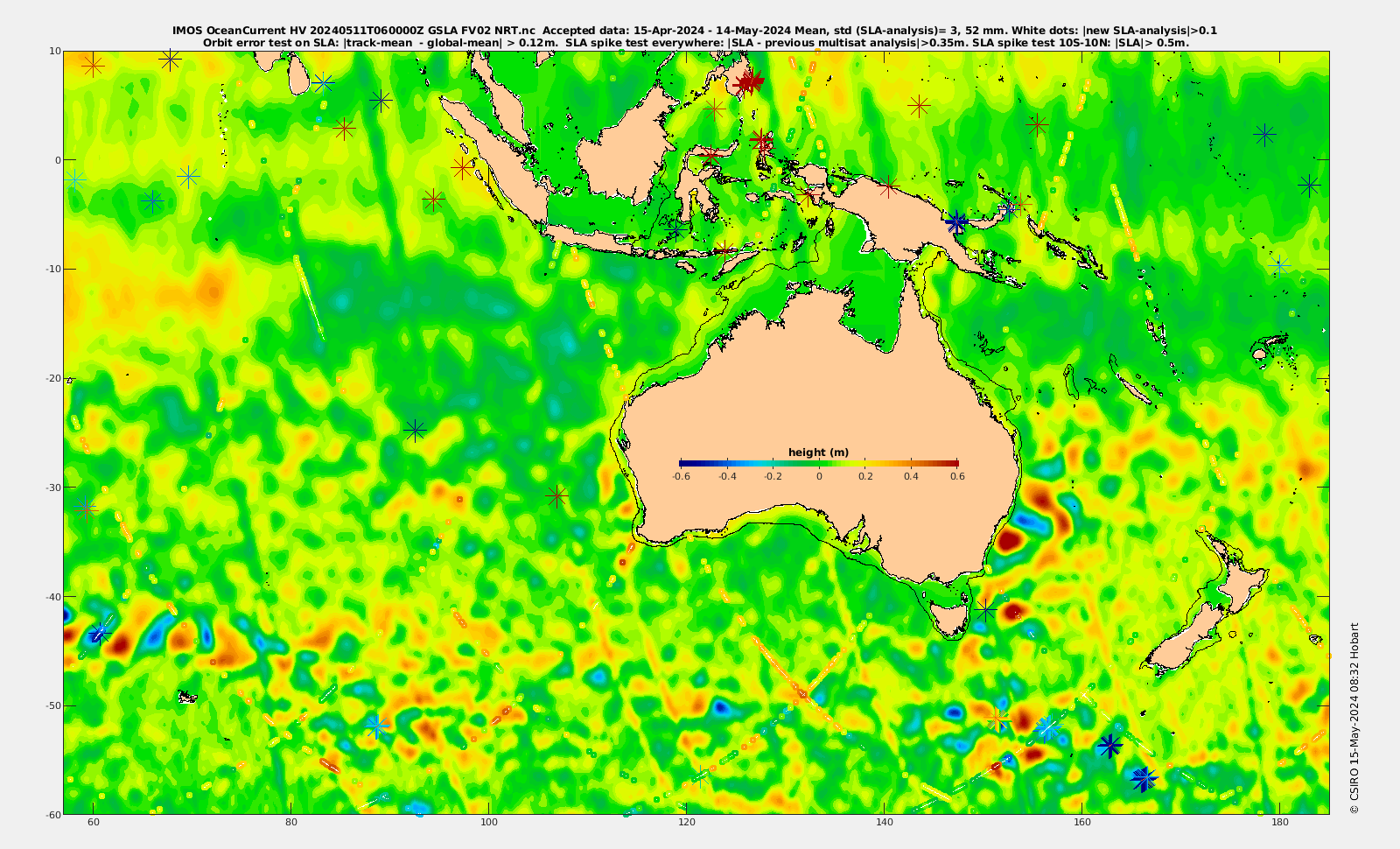
Task: Click the green middle of the height colorbar
Action: click(819, 463)
